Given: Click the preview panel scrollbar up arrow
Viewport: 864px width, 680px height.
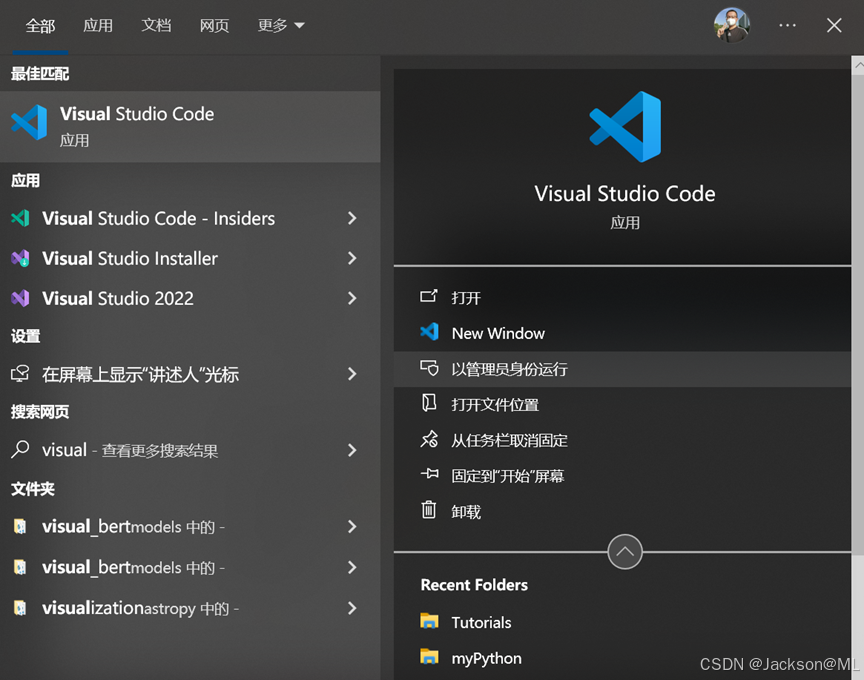Looking at the screenshot, I should point(858,64).
